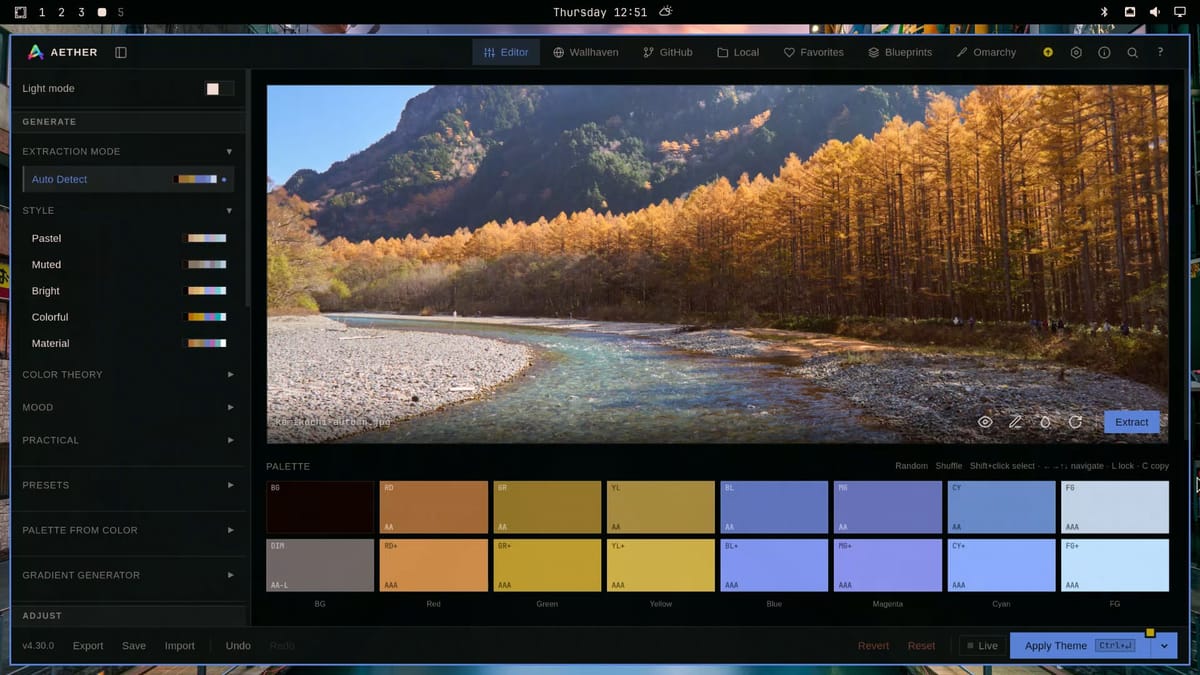Click Save in the bottom bar
The width and height of the screenshot is (1200, 675).
pyautogui.click(x=134, y=646)
